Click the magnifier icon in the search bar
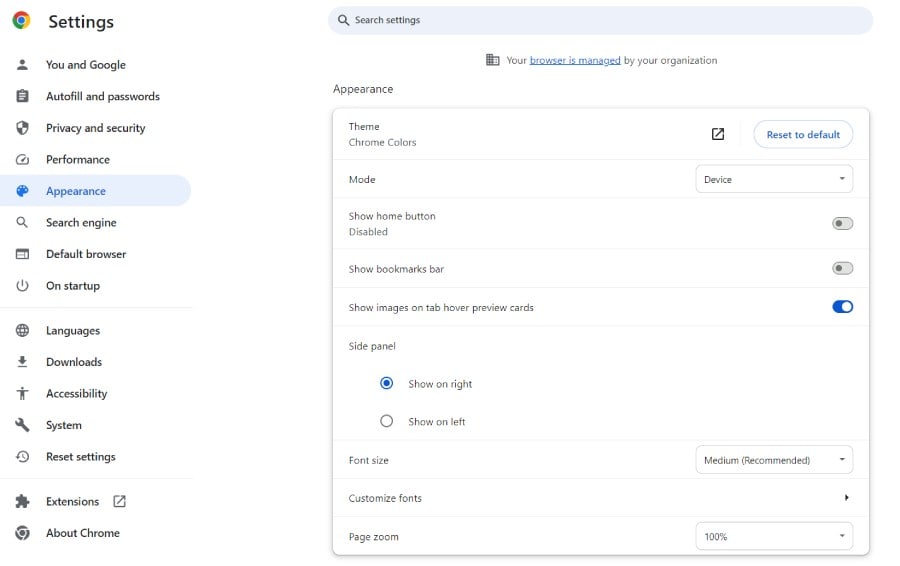The image size is (900, 566). 343,20
